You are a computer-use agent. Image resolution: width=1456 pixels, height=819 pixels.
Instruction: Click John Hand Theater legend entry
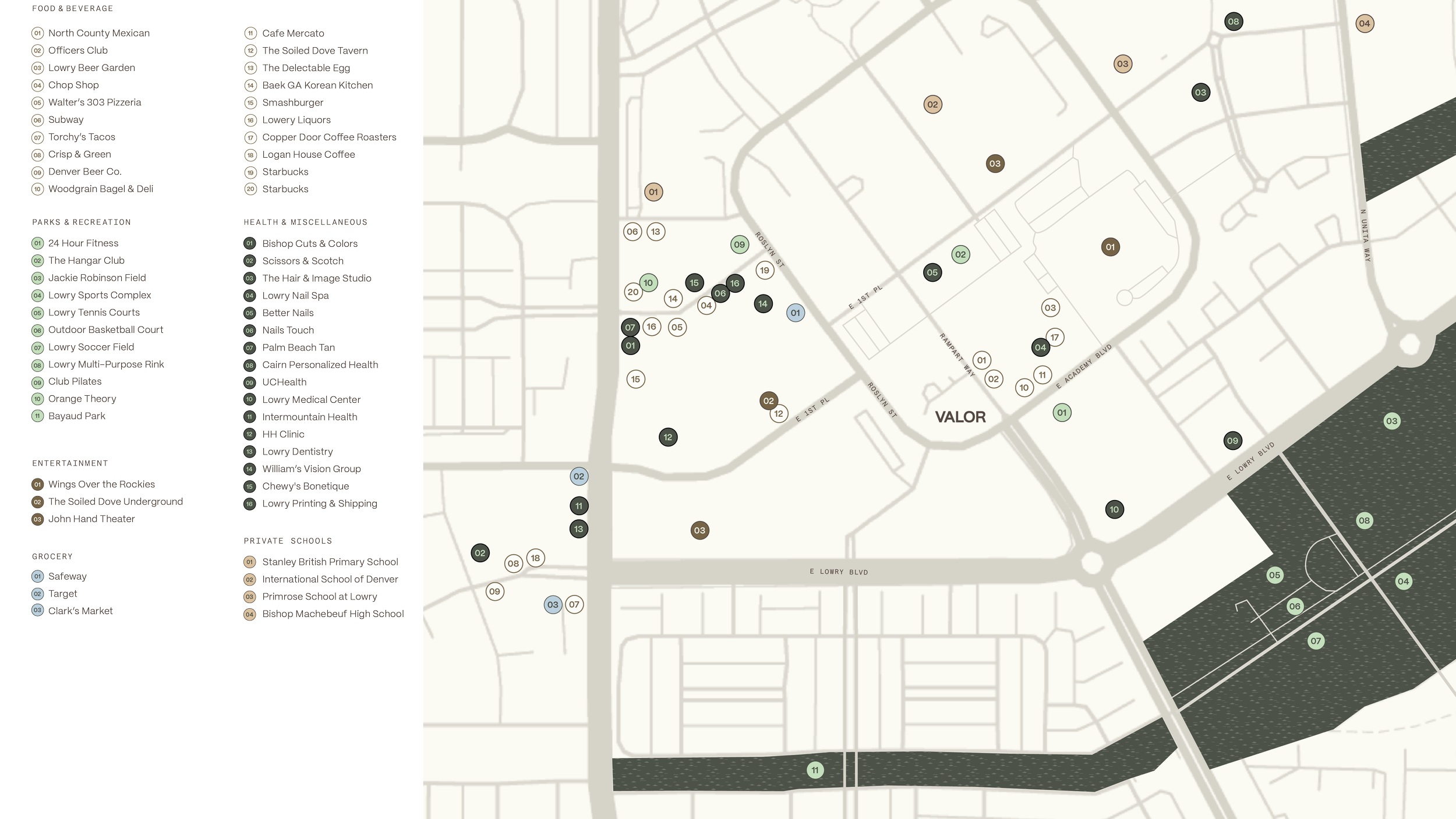91,519
